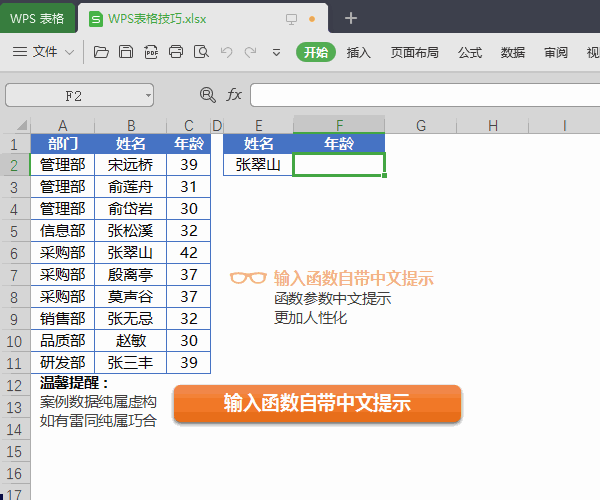Click cell with 销售部
The height and width of the screenshot is (500, 600).
coord(62,319)
